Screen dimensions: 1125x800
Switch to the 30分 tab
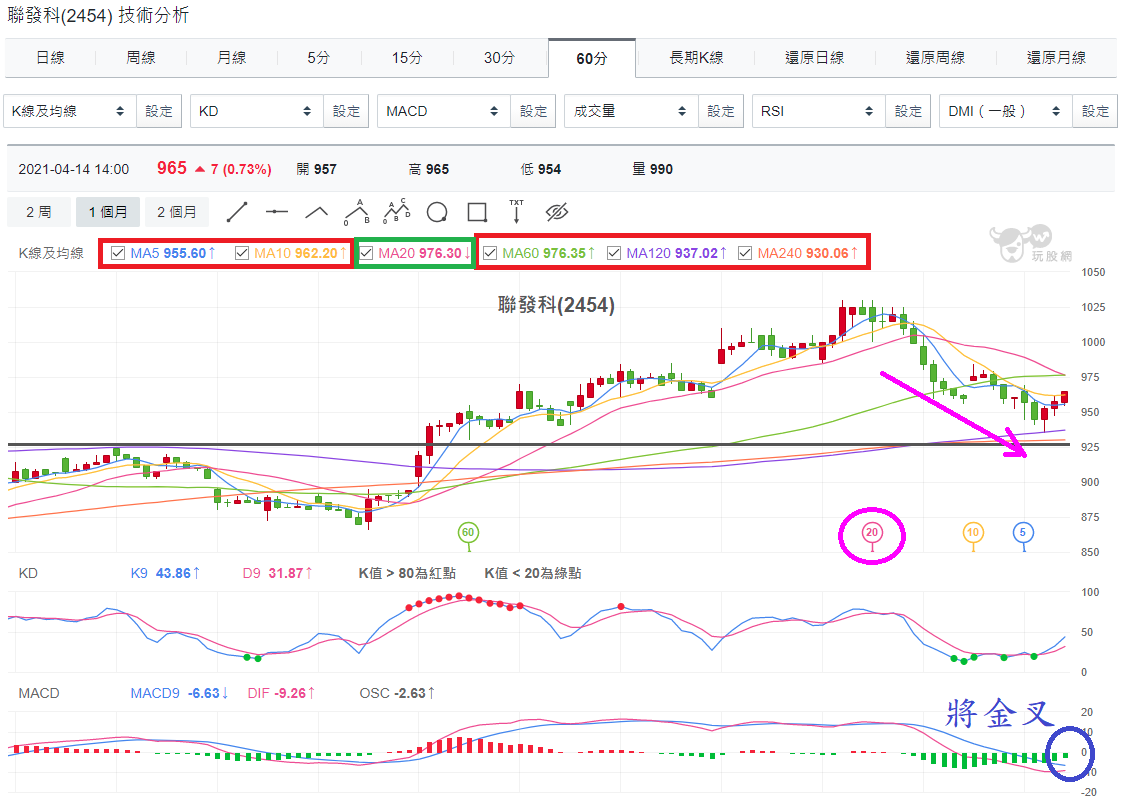click(x=499, y=58)
